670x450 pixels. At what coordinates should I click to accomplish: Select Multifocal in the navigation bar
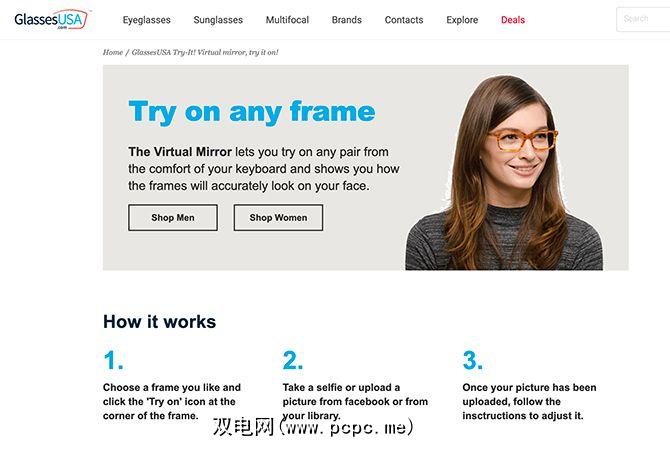(x=287, y=20)
